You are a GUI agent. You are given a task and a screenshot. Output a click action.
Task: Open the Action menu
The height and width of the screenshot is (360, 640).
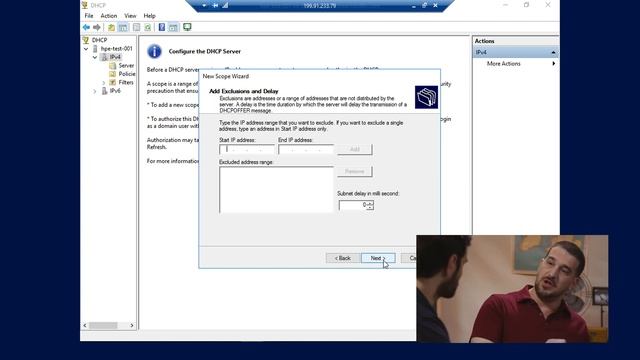point(109,16)
